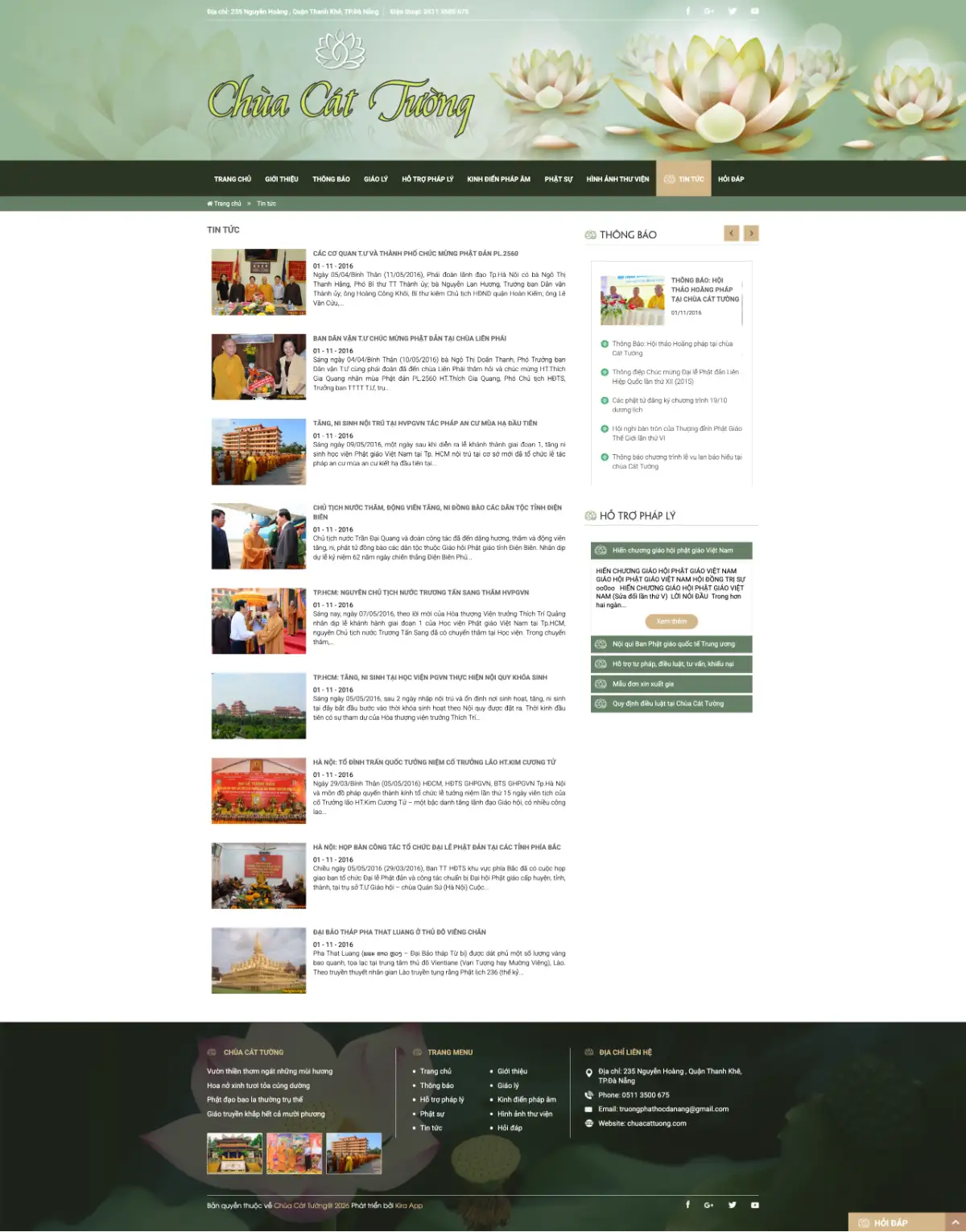This screenshot has height=1232, width=966.
Task: Click the first footer temple thumbnail
Action: pyautogui.click(x=234, y=1153)
